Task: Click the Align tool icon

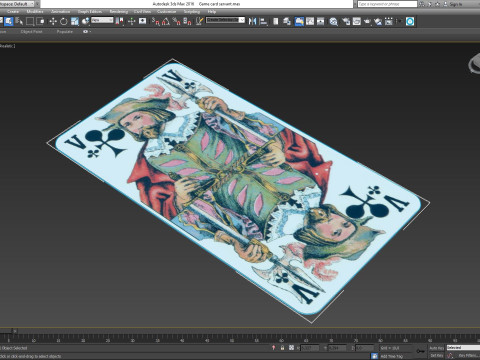Action: [263, 22]
